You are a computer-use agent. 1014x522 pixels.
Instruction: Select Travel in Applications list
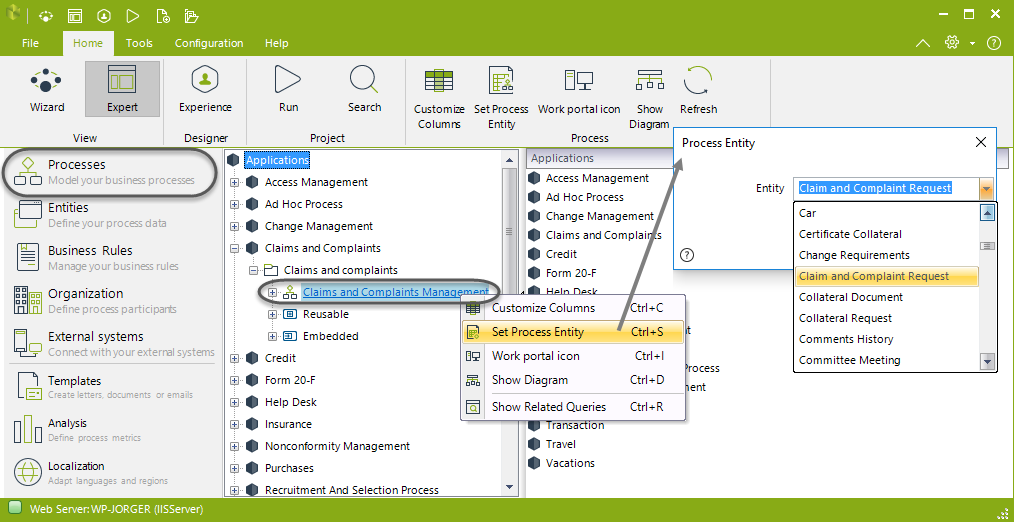[x=561, y=444]
